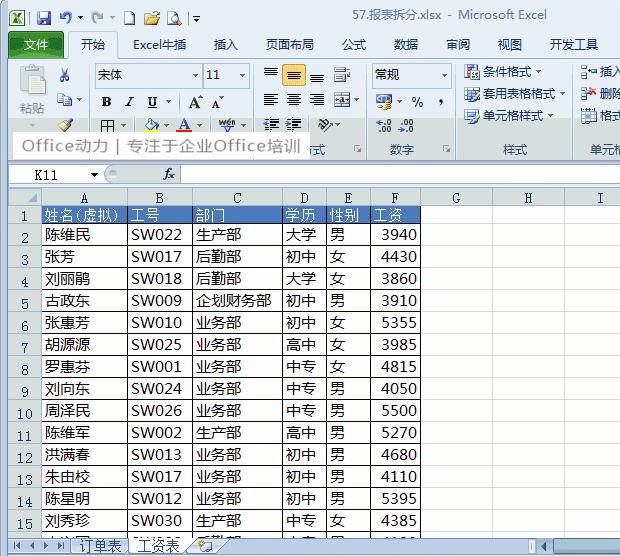Screen dimensions: 620x556
Task: Click 套用表格格式 button
Action: [x=514, y=94]
